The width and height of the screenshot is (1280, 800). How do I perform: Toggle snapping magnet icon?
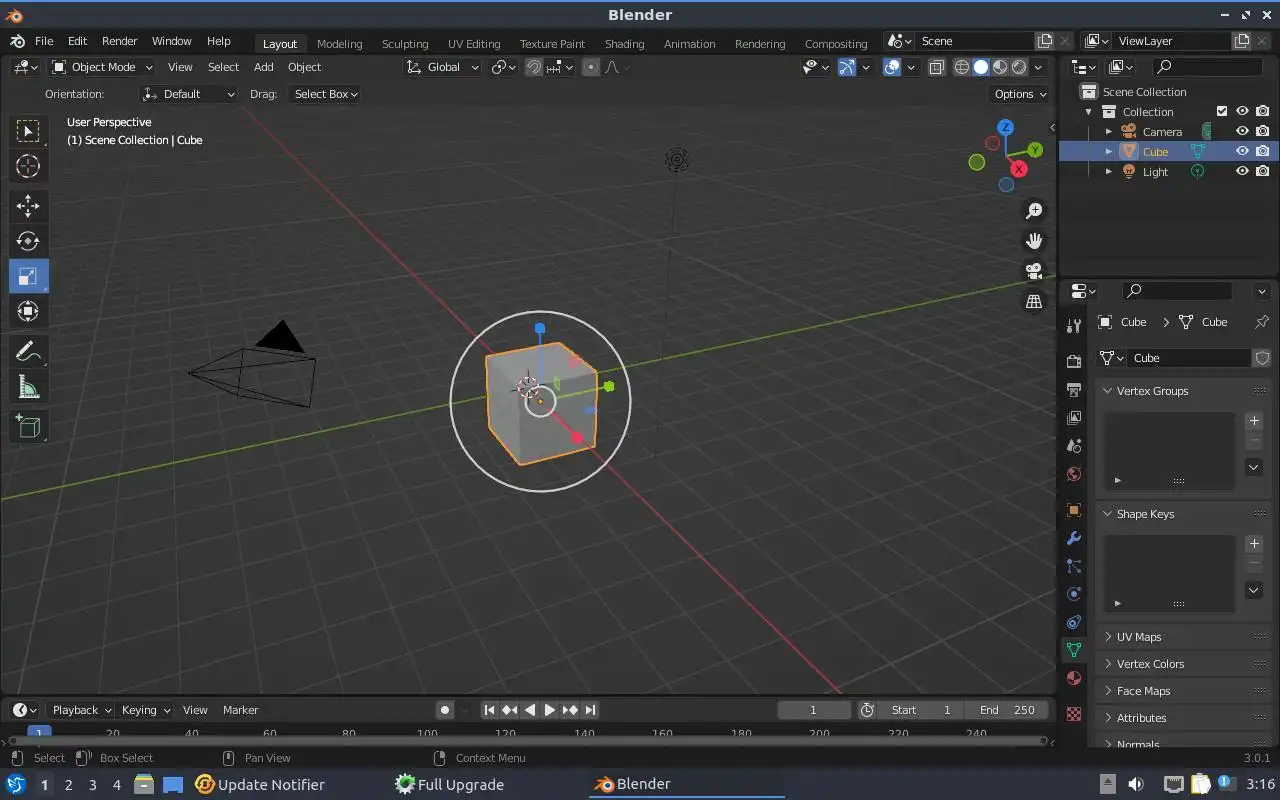tap(534, 67)
